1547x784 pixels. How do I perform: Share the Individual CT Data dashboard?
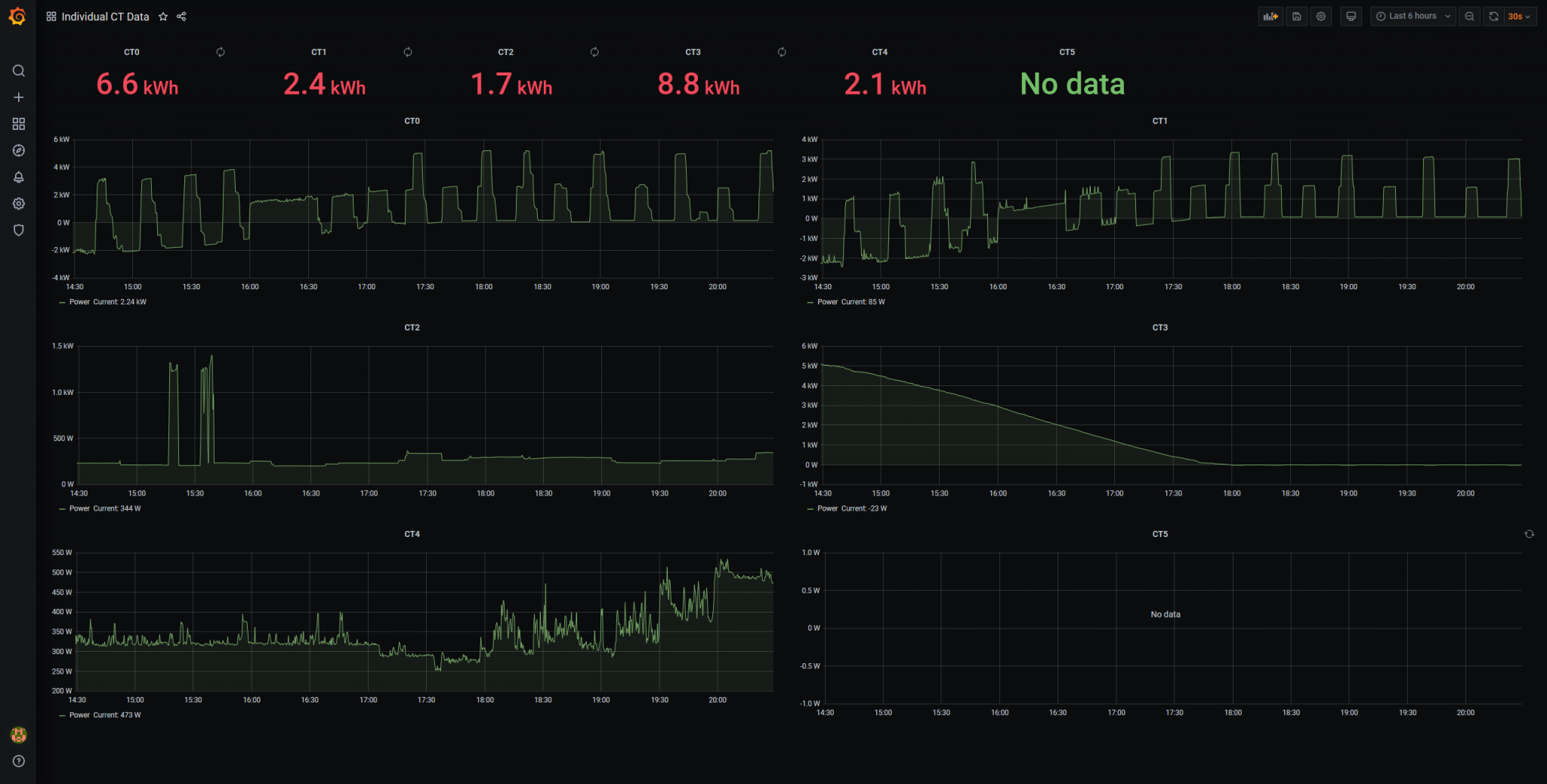click(x=181, y=16)
